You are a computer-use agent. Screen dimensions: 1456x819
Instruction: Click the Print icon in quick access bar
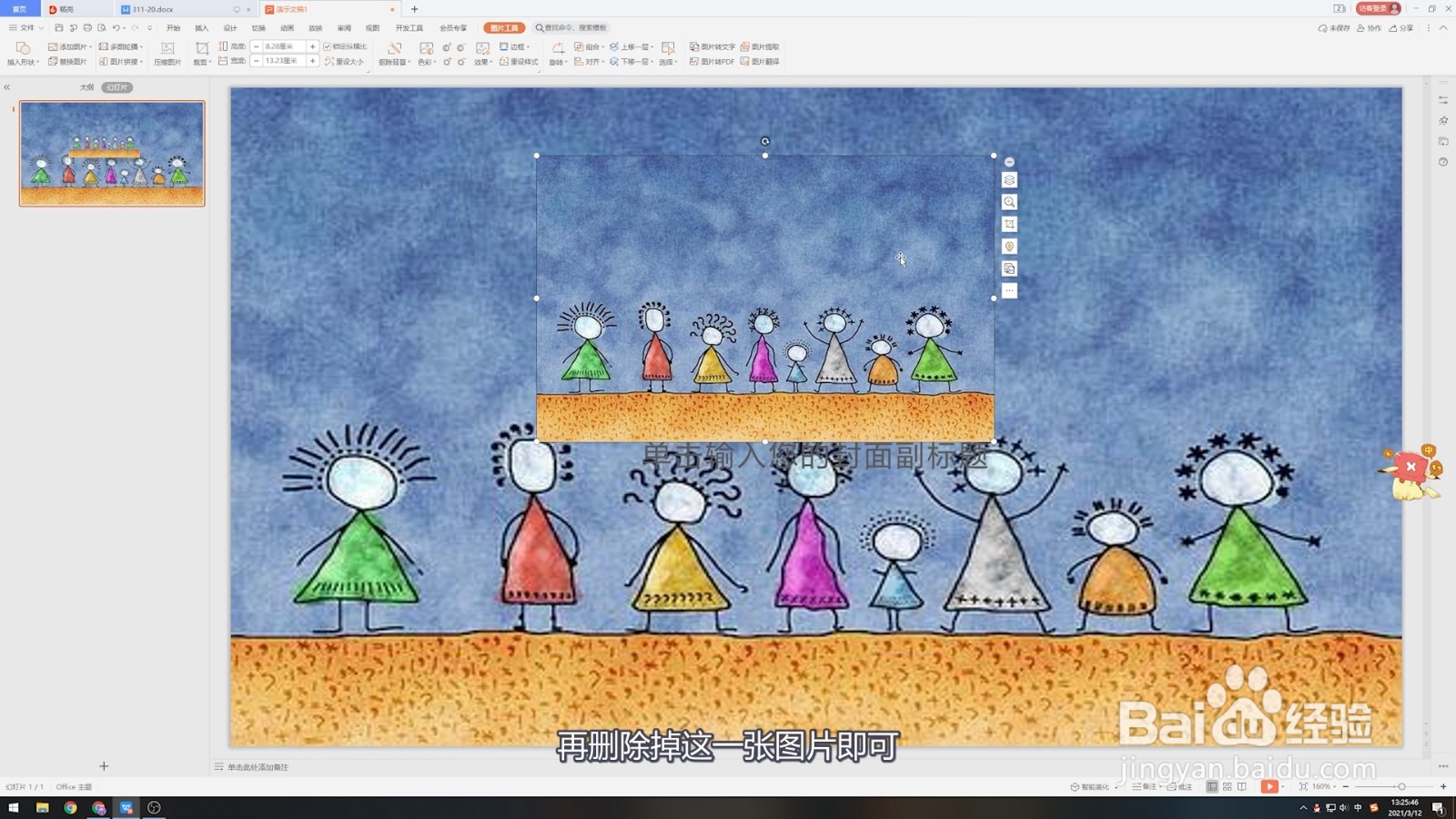(x=87, y=28)
